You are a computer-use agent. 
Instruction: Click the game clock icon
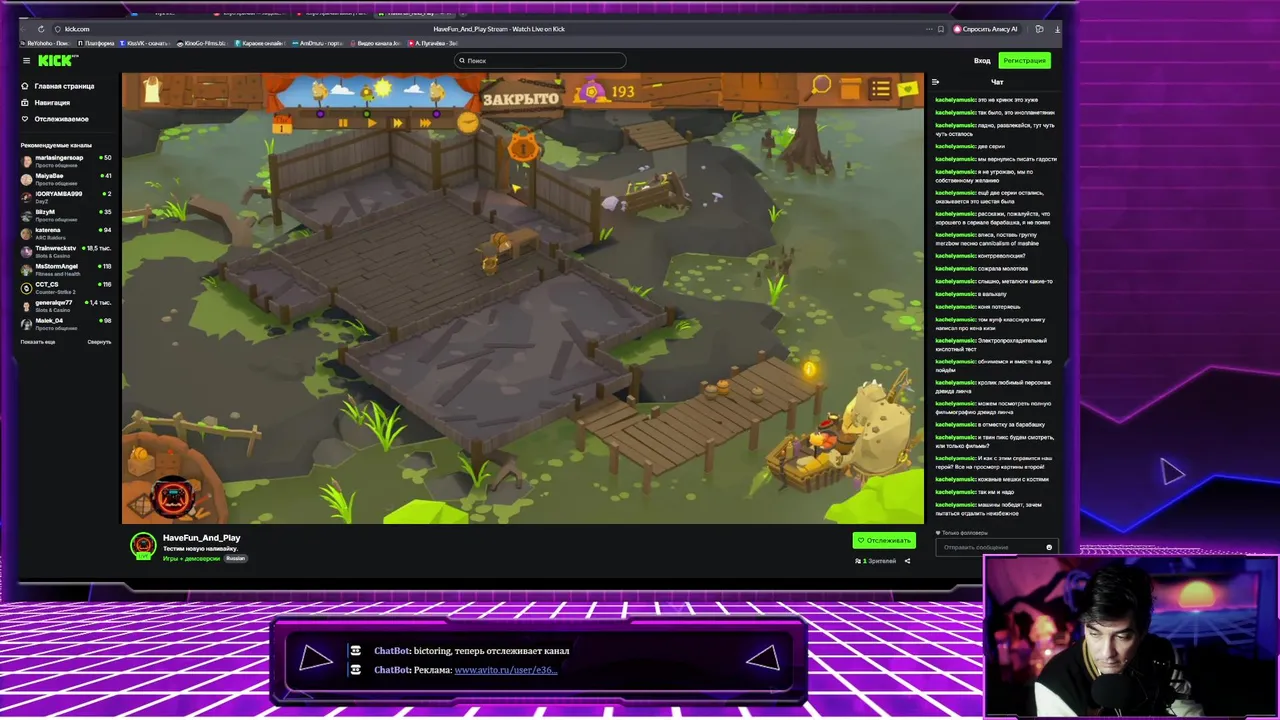(x=468, y=122)
